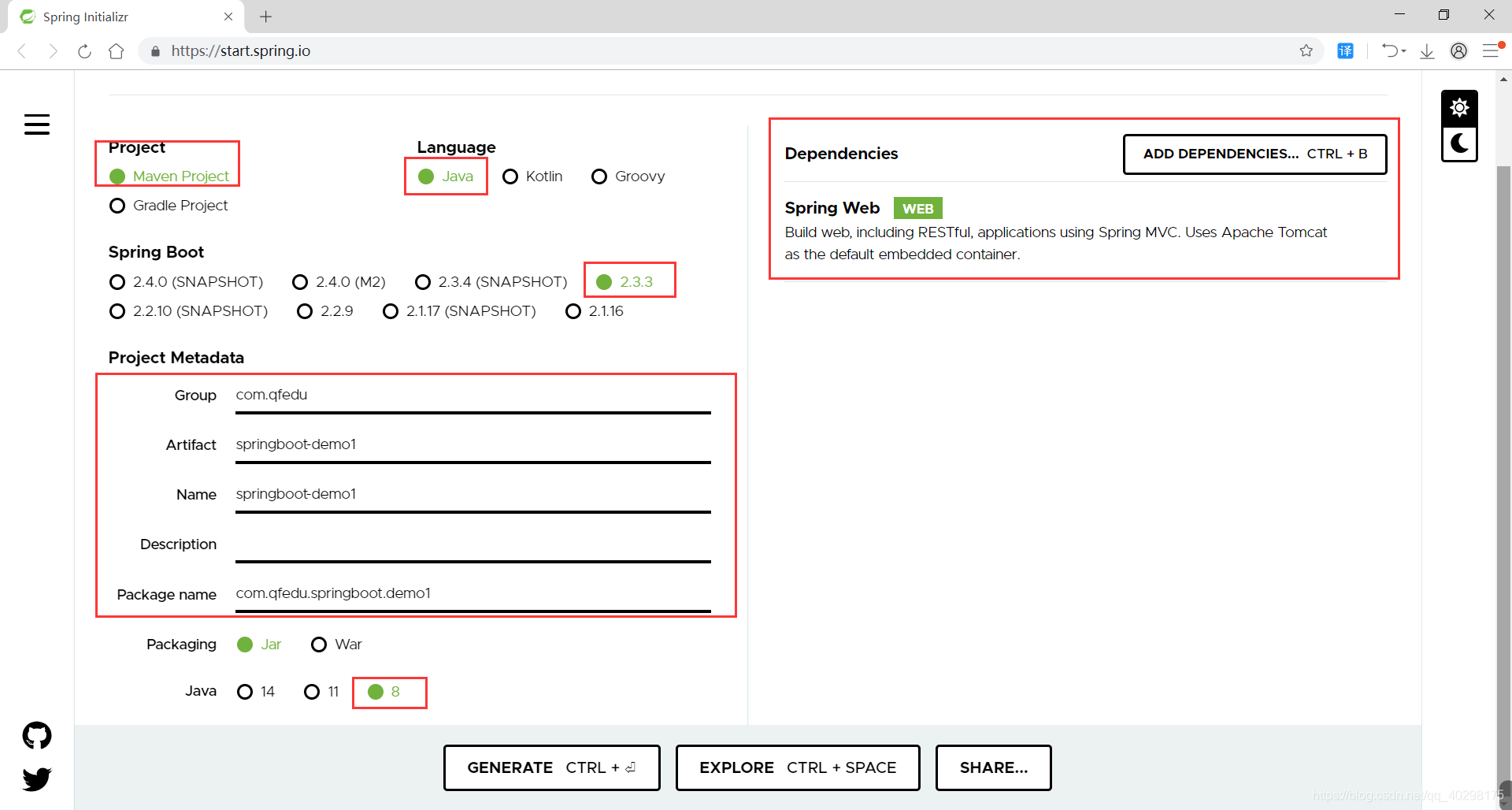Open the user account icon
Viewport: 1512px width, 810px height.
click(x=1458, y=51)
